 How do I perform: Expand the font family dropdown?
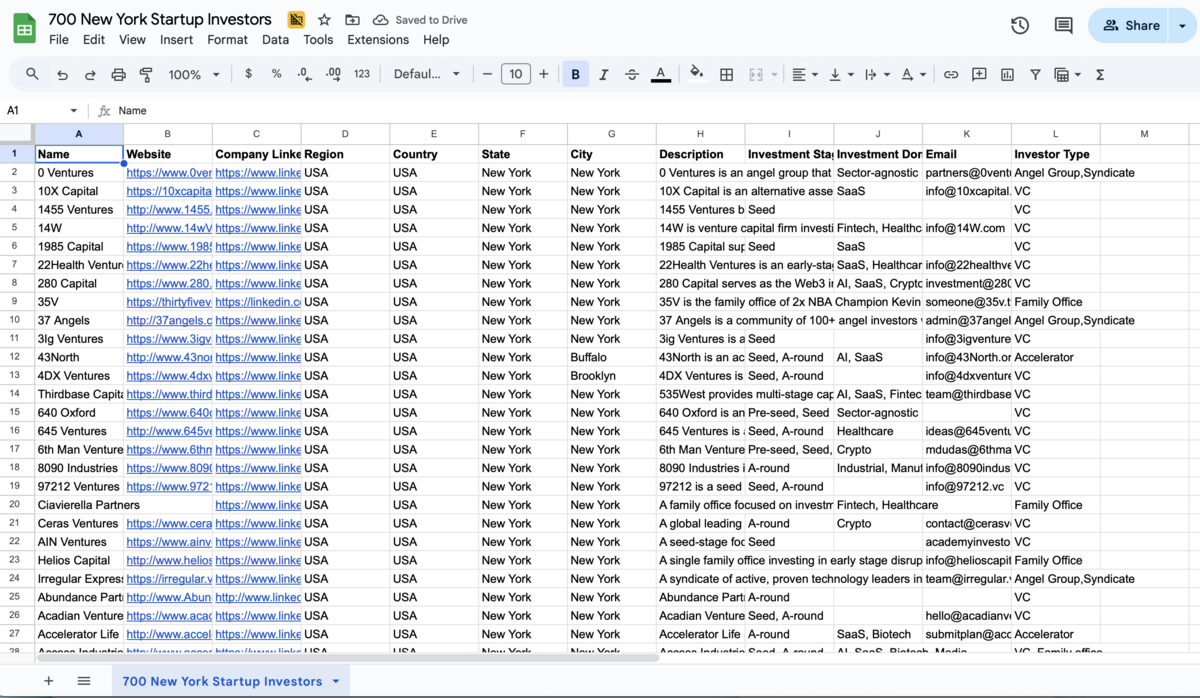pyautogui.click(x=427, y=74)
